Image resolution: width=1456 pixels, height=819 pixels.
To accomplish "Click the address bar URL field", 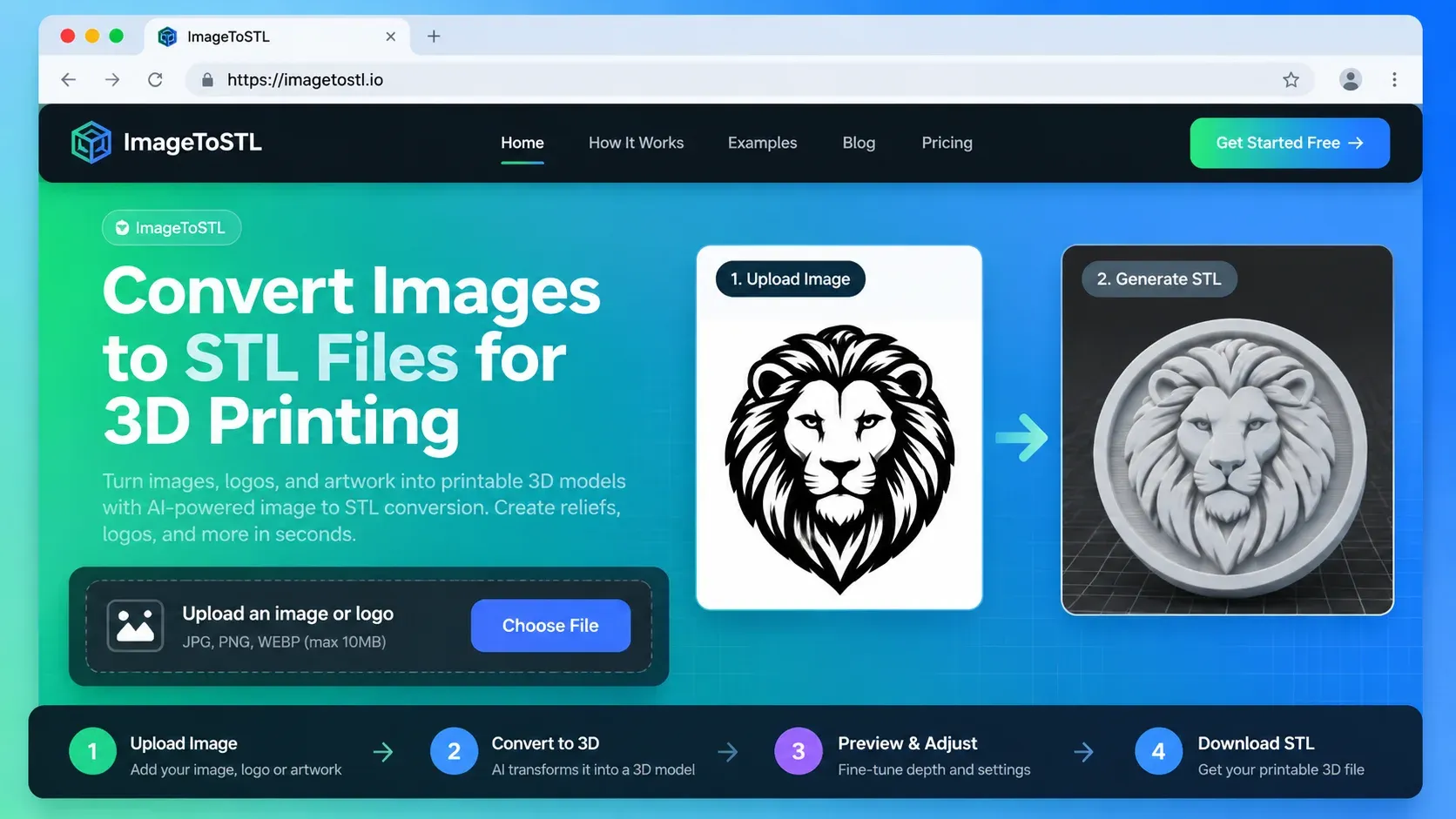I will 749,79.
